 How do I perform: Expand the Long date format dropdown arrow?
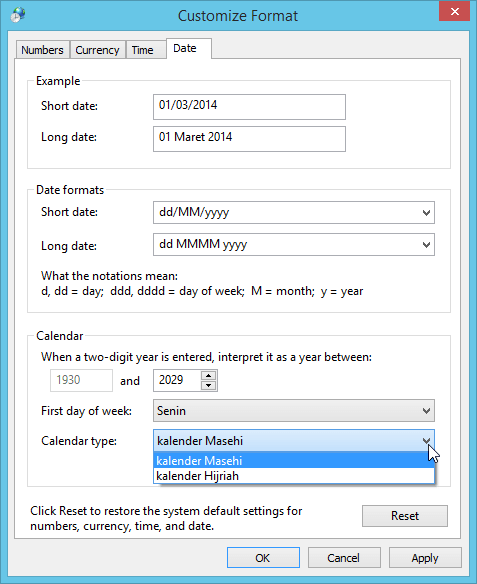(x=426, y=245)
